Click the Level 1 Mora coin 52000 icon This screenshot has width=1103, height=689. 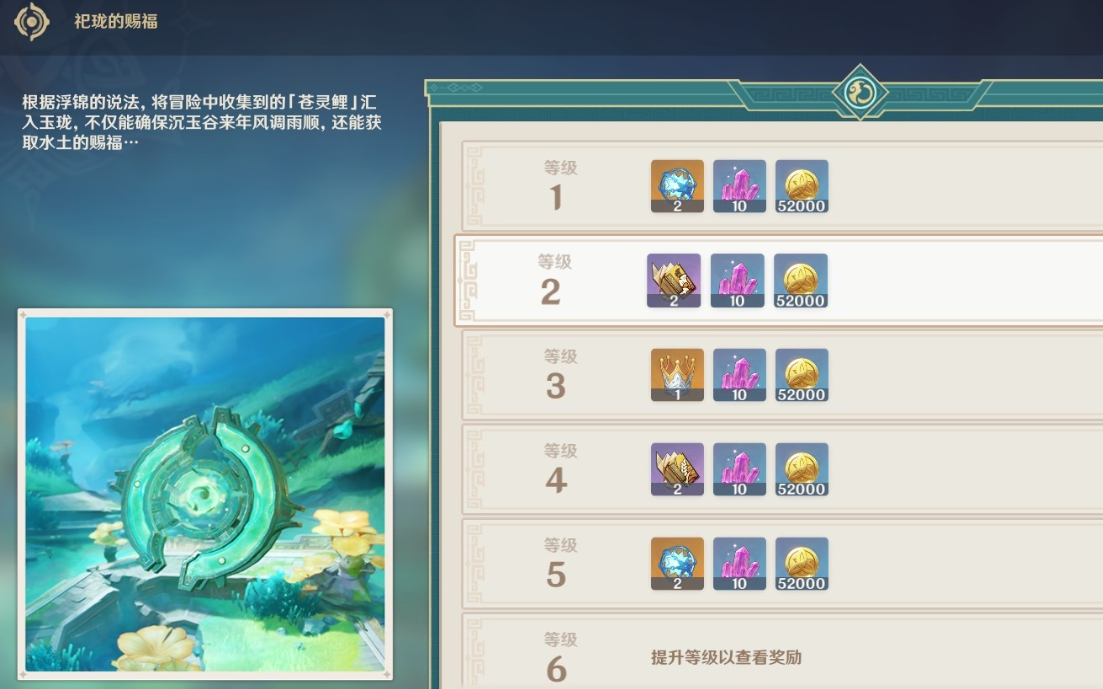801,186
